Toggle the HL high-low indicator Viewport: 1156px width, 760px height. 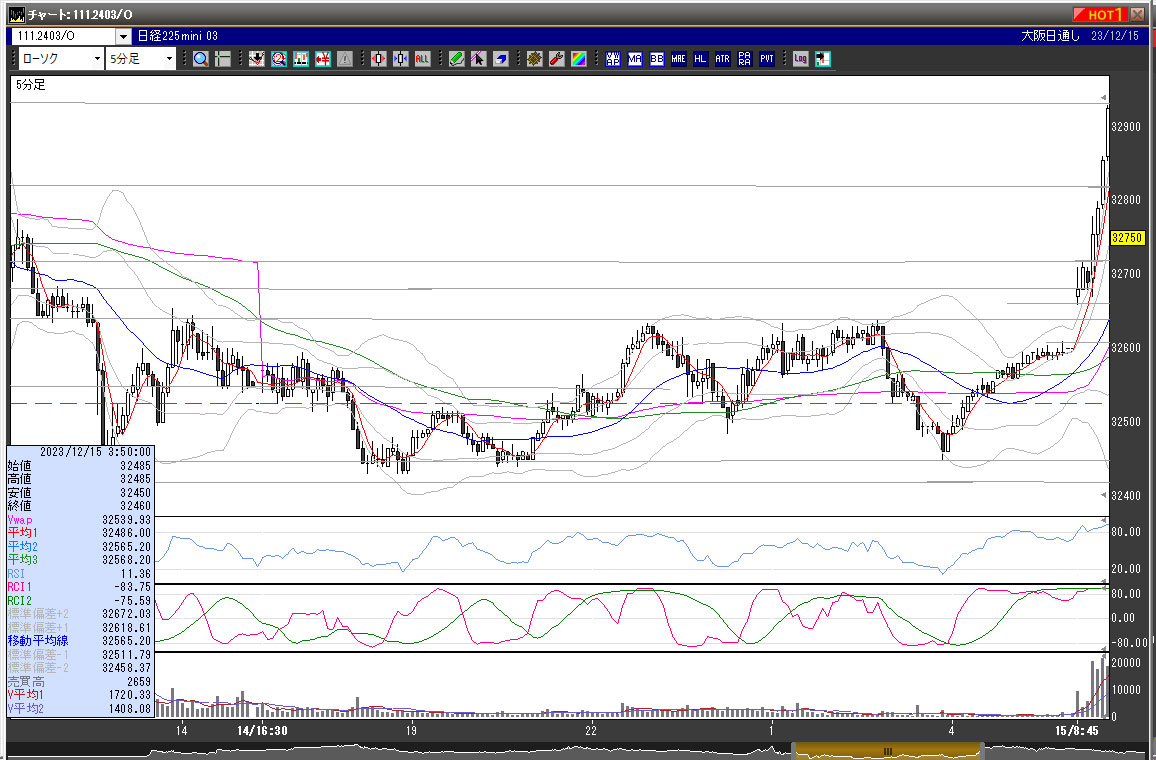[700, 59]
